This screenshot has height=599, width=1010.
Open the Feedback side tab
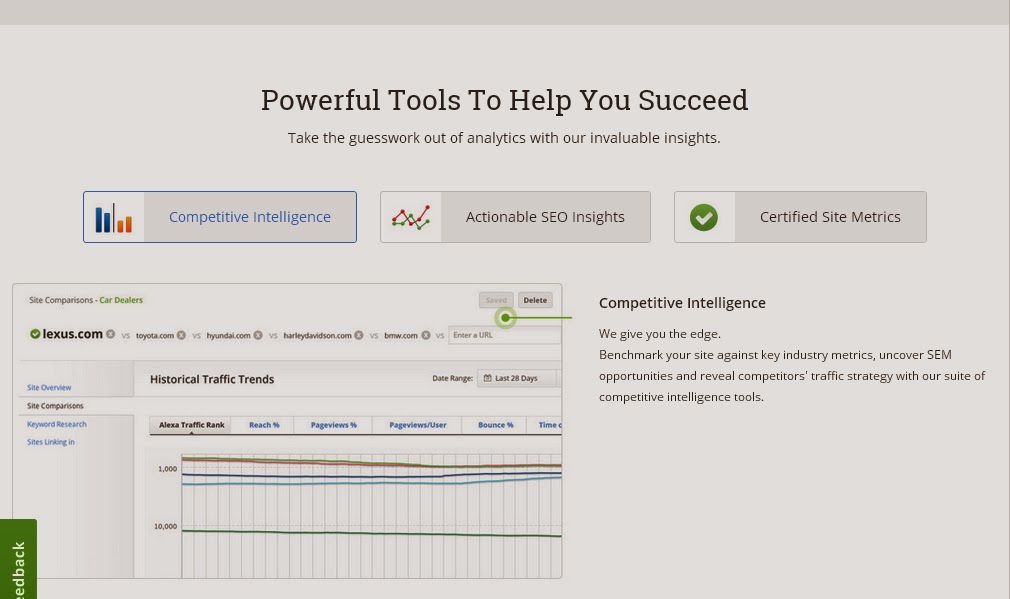18,559
